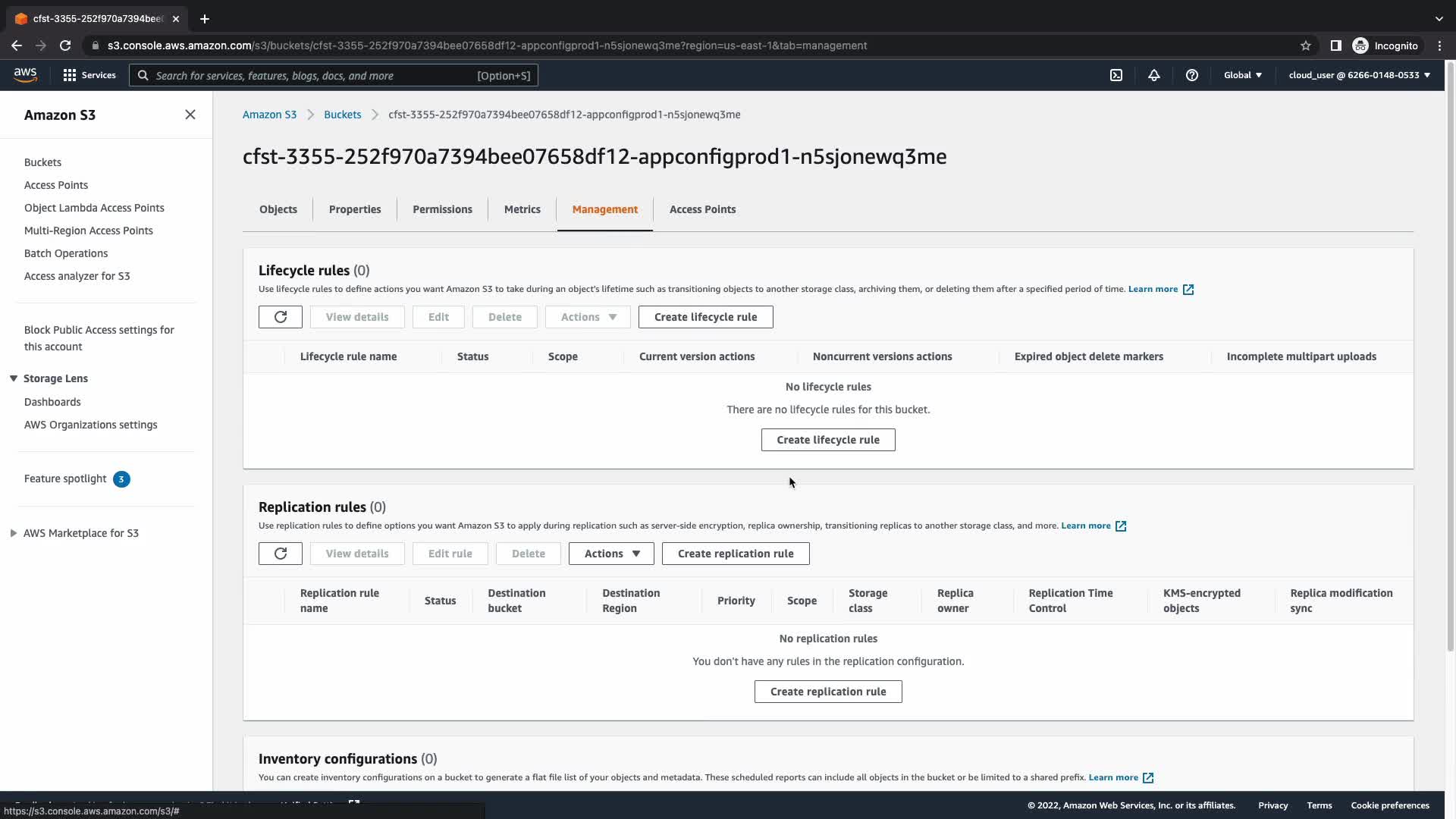Screen dimensions: 1456x819
Task: Close the Amazon S3 sidebar panel
Action: point(190,115)
